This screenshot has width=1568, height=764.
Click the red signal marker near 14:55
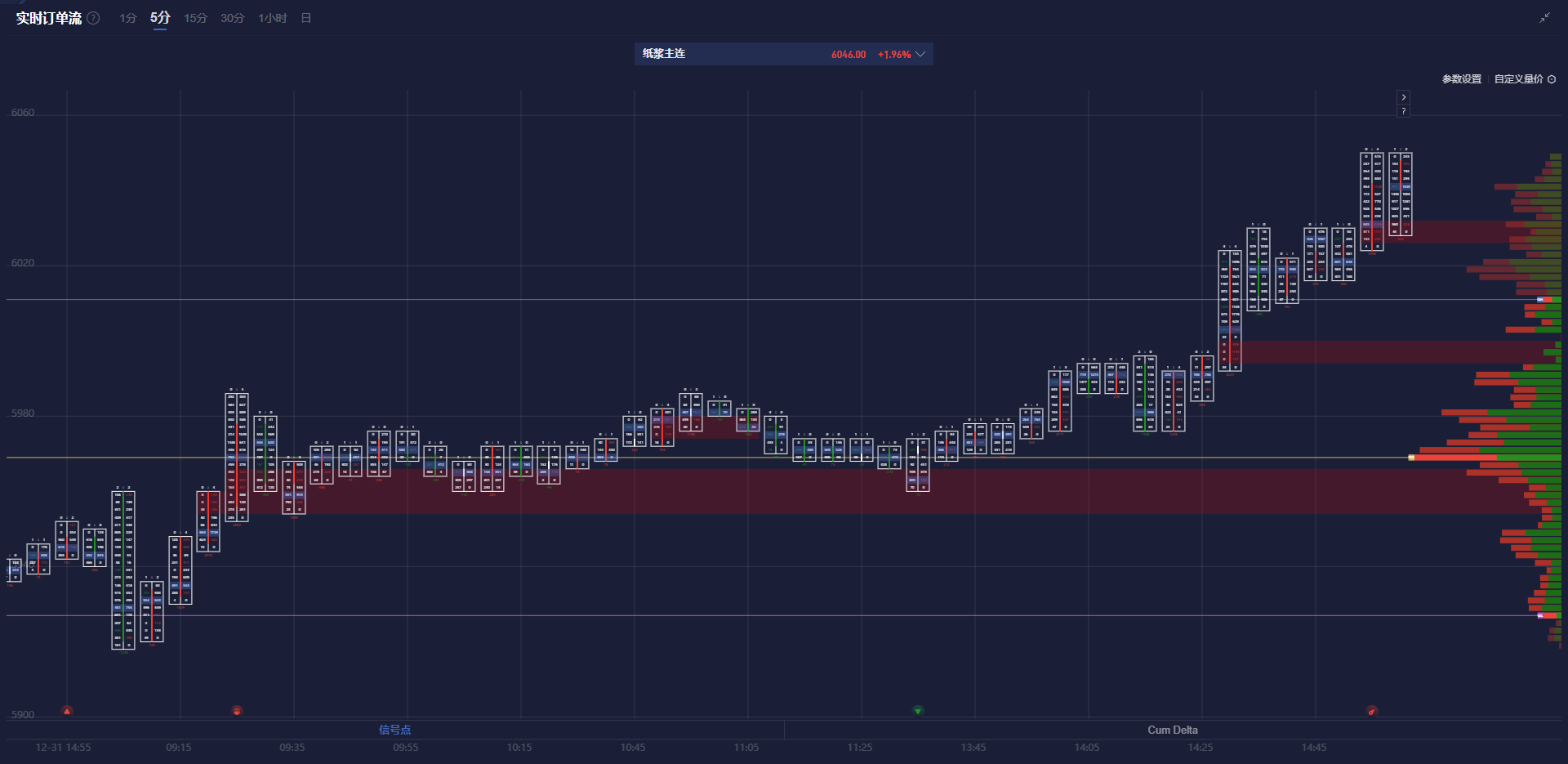point(1372,711)
